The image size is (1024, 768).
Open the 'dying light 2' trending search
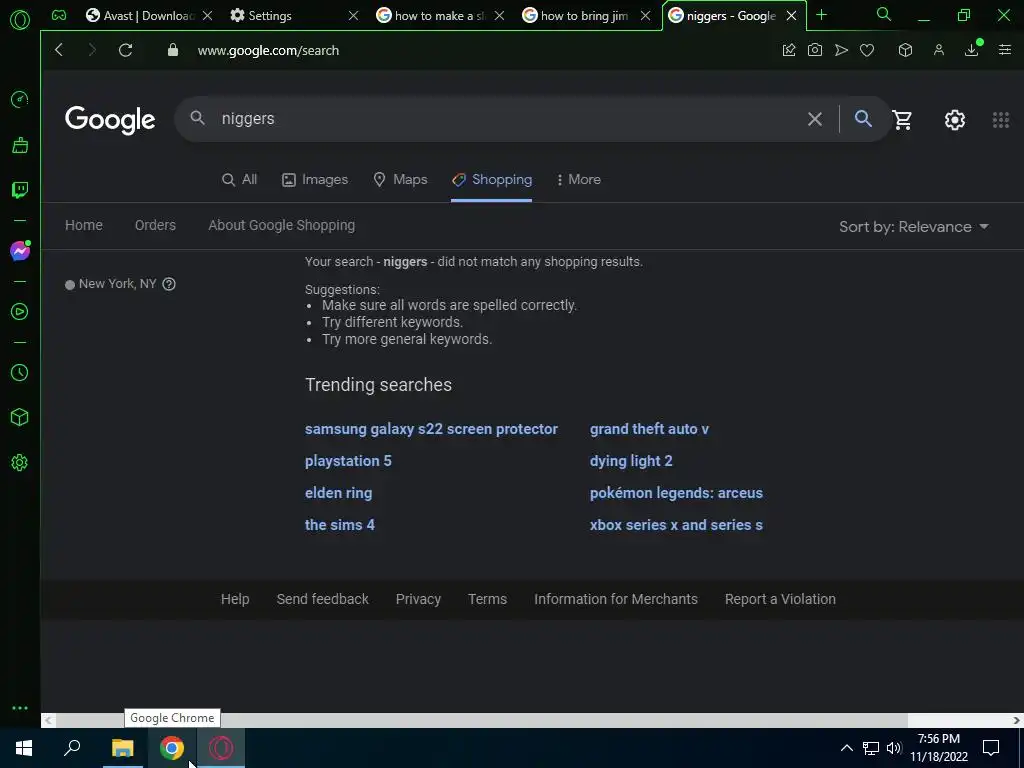coord(631,461)
